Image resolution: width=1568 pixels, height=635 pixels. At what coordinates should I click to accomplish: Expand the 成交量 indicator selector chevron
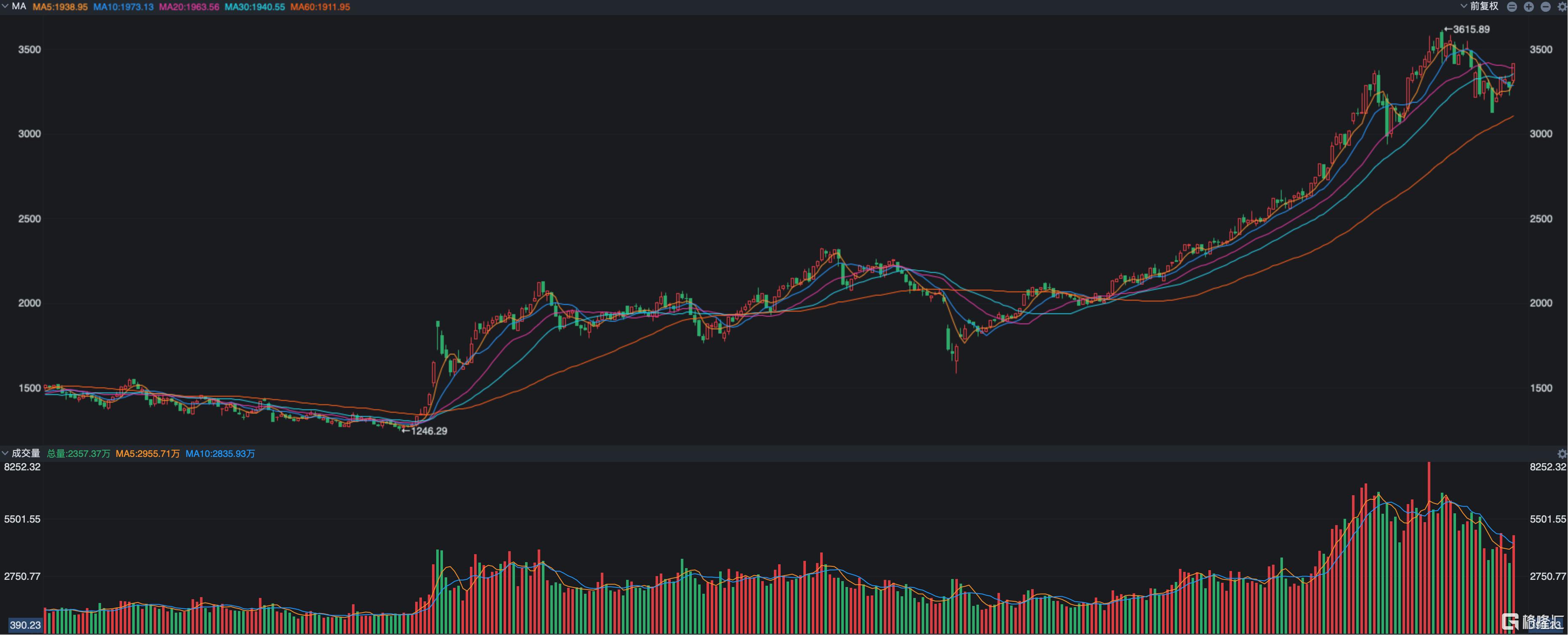tap(5, 453)
